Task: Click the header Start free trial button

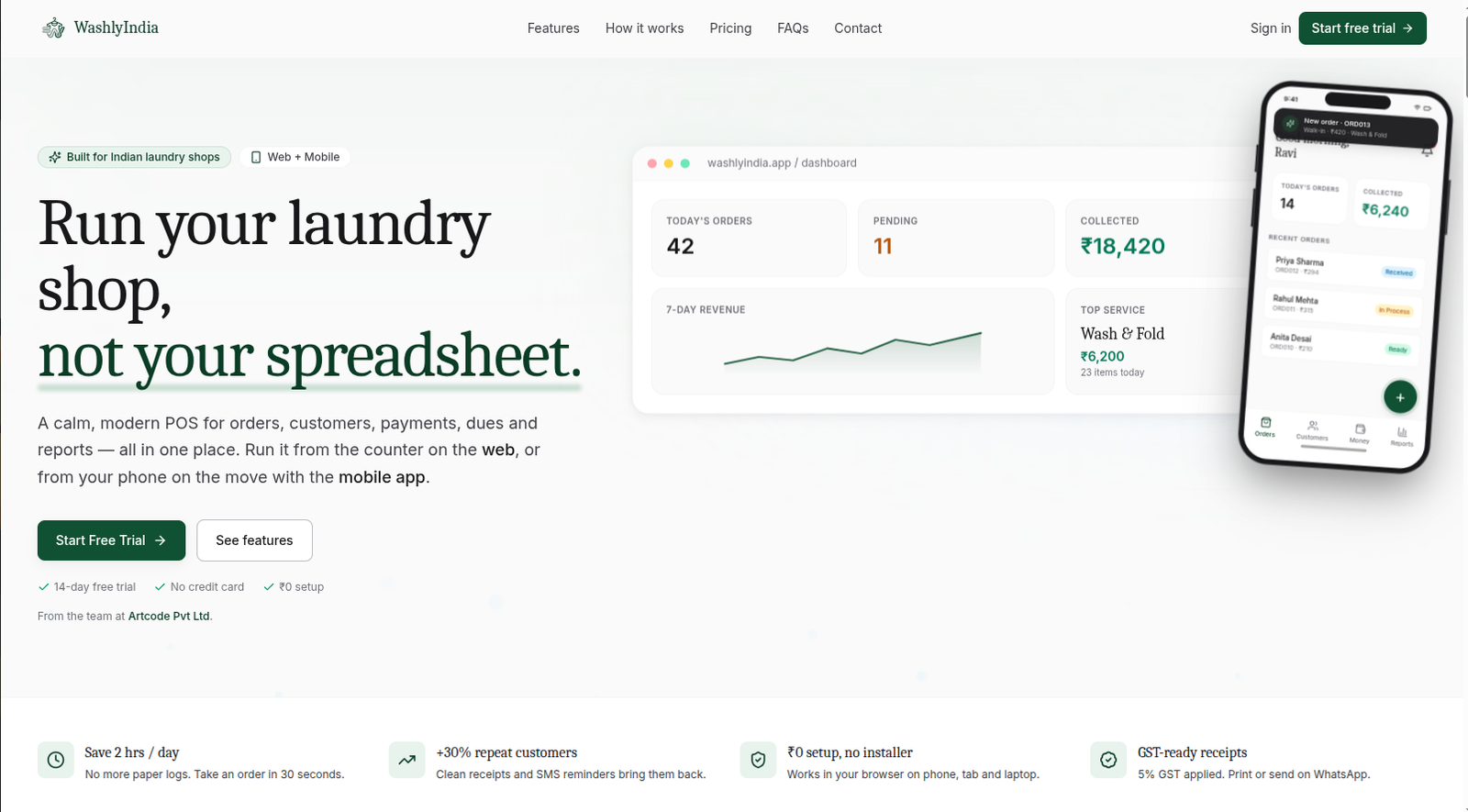Action: [x=1362, y=28]
